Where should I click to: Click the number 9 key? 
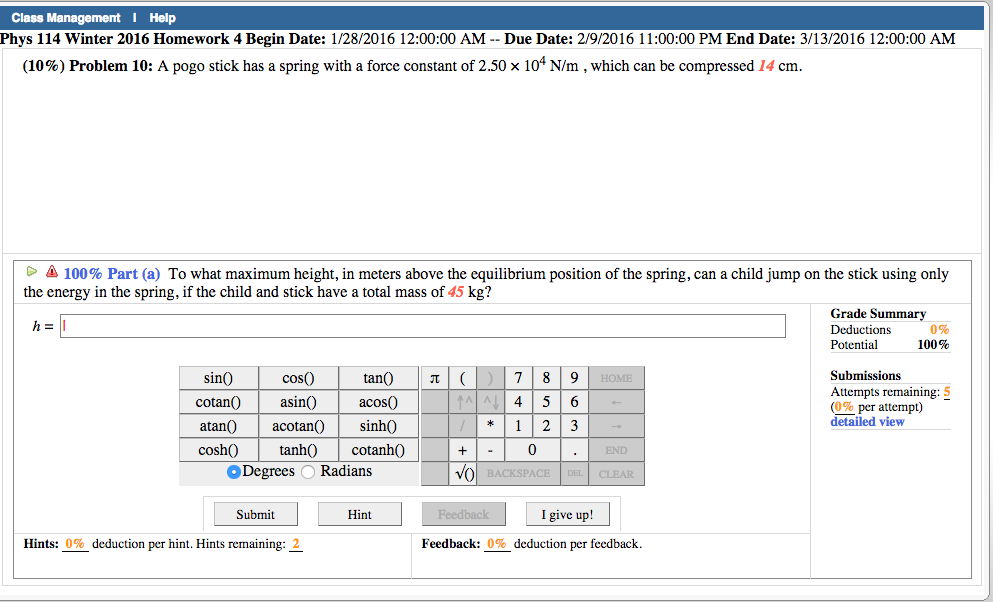[x=574, y=378]
